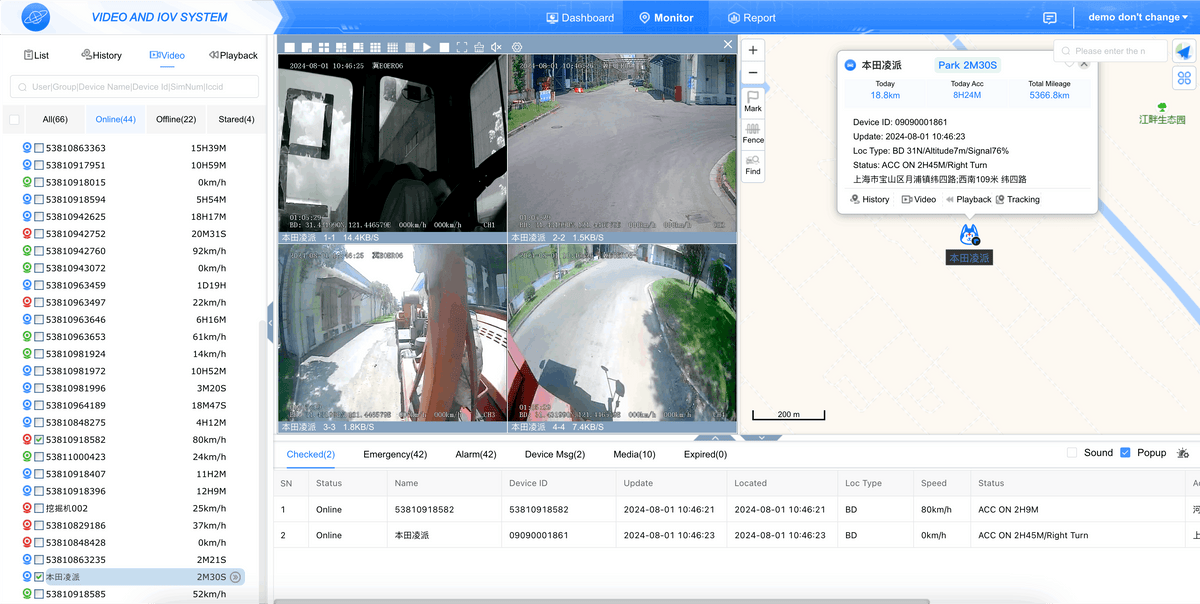Open video settings gear
1200x604 pixels.
tap(517, 47)
